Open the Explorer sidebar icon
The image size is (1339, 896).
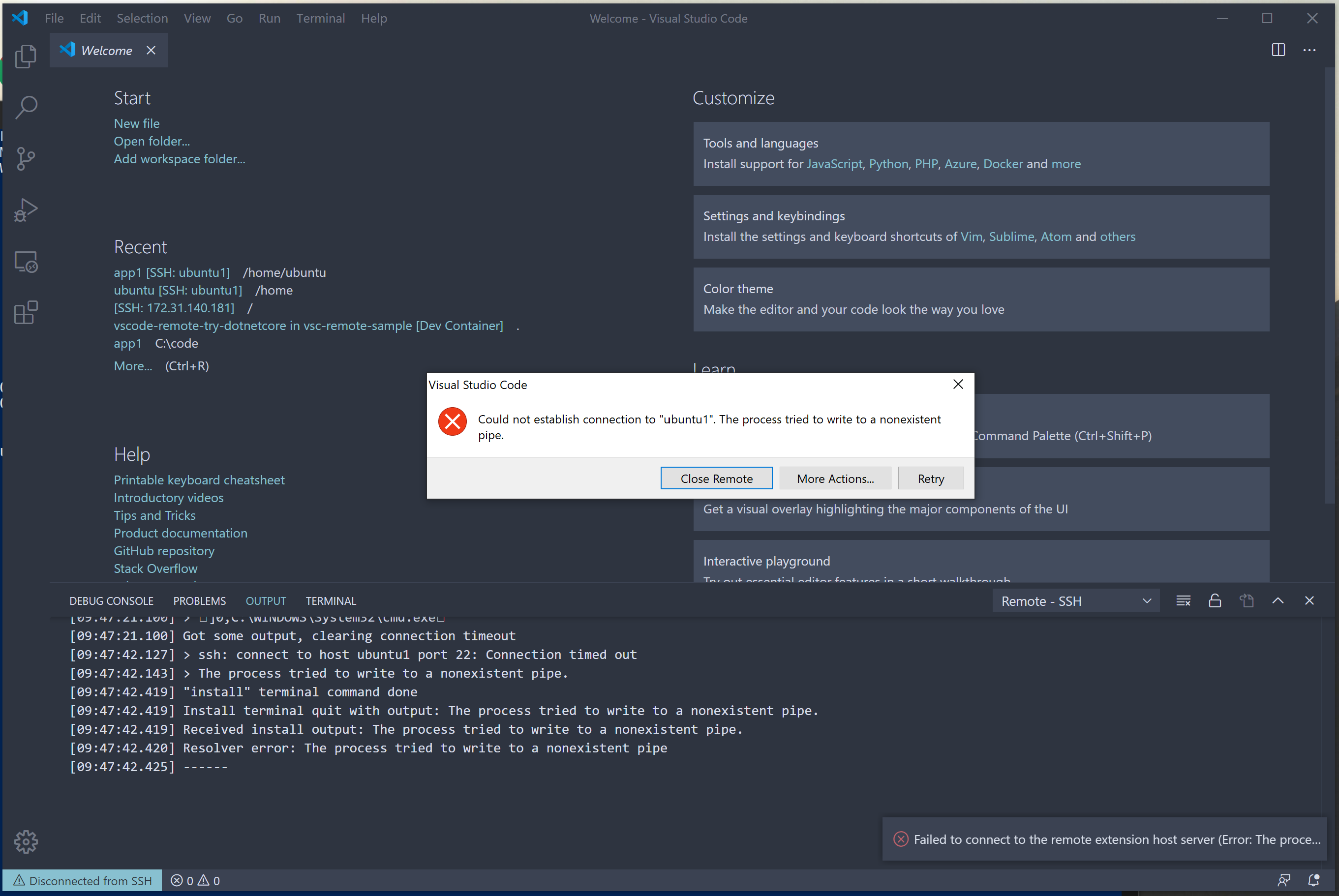click(x=26, y=56)
